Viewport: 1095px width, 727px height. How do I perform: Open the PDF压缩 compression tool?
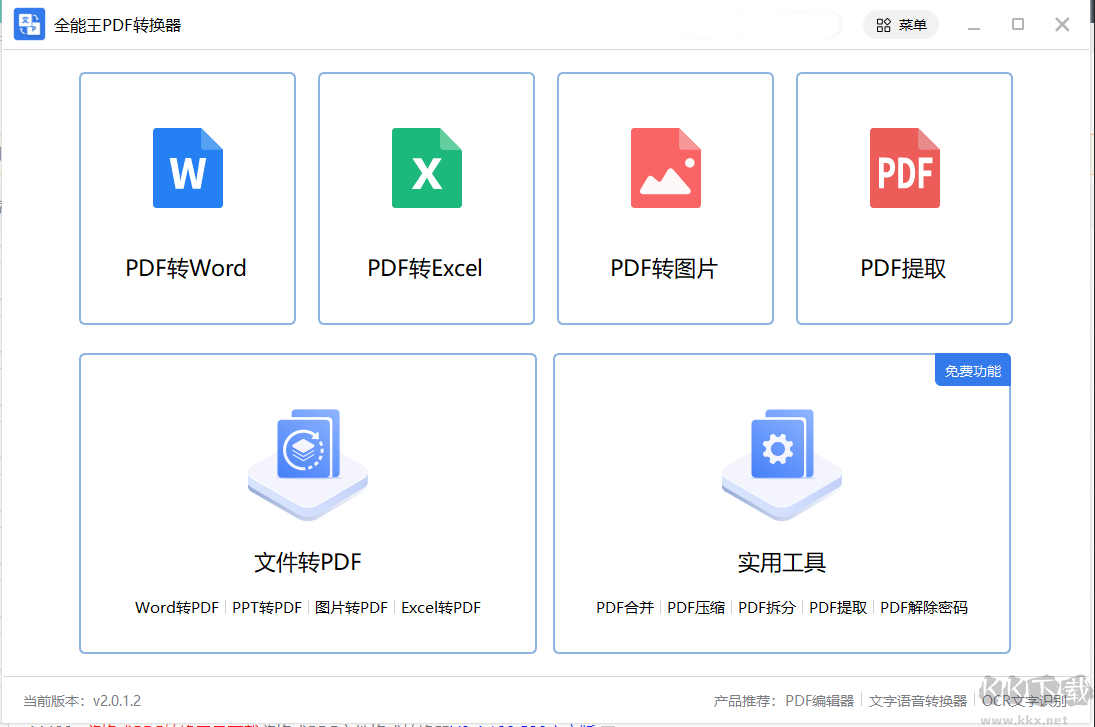696,607
